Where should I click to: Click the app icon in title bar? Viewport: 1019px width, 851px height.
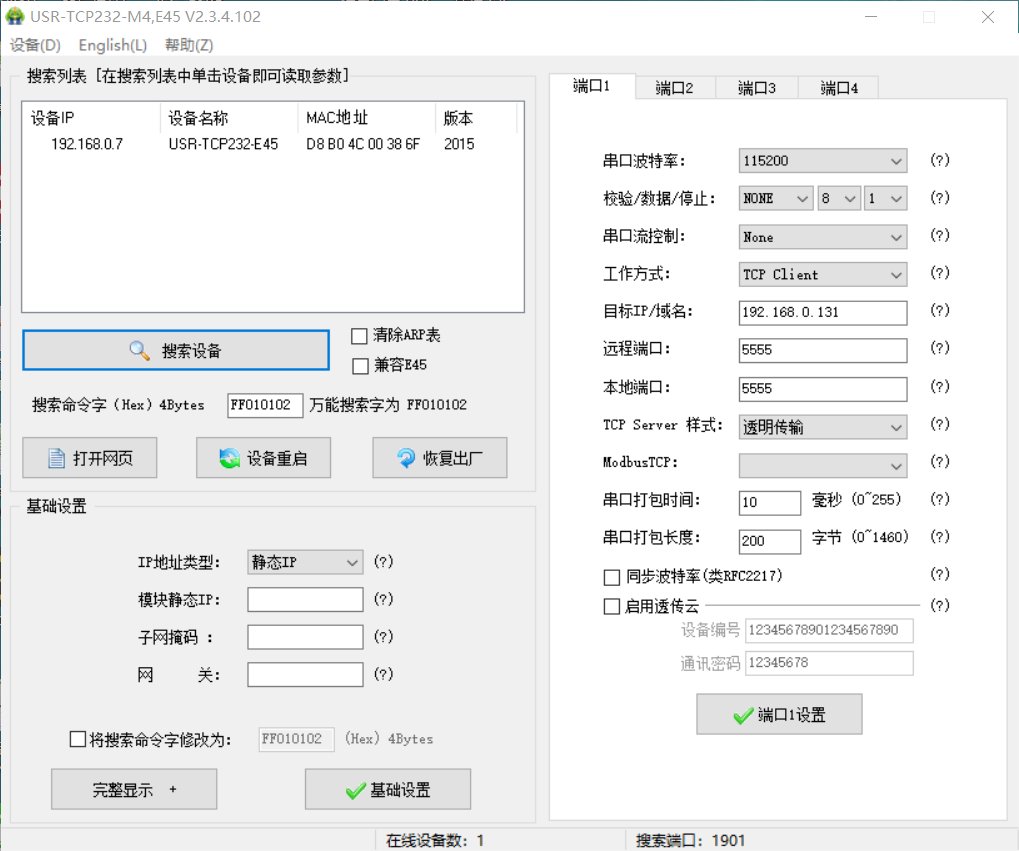click(x=14, y=16)
